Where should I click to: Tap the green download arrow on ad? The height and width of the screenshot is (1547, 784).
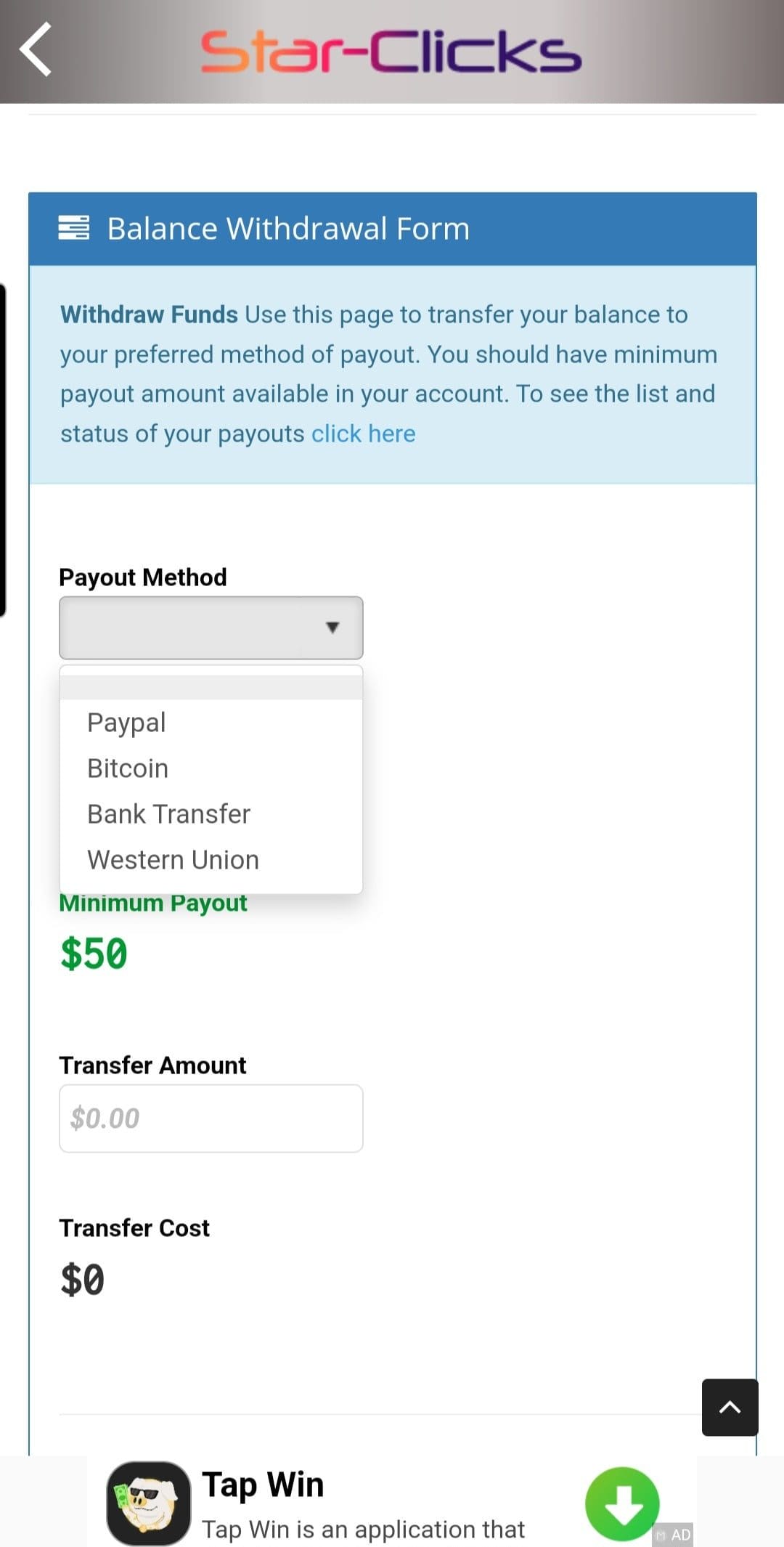click(622, 1503)
